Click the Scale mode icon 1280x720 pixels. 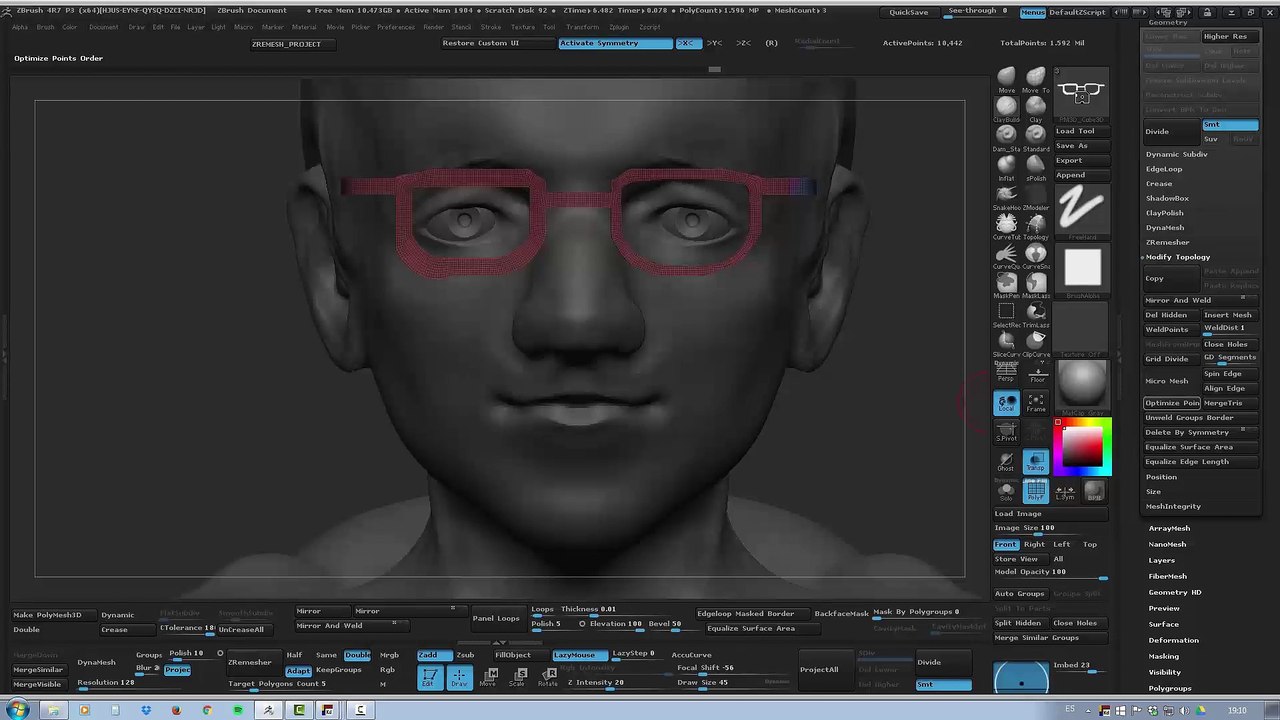519,677
